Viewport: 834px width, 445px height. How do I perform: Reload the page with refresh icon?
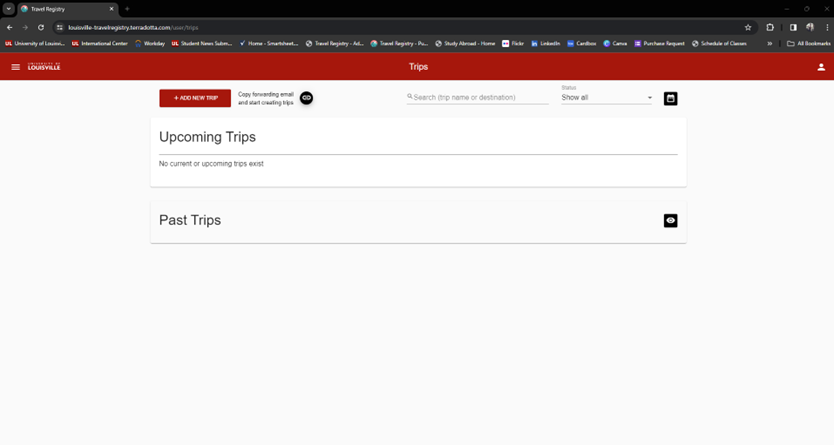pyautogui.click(x=41, y=28)
